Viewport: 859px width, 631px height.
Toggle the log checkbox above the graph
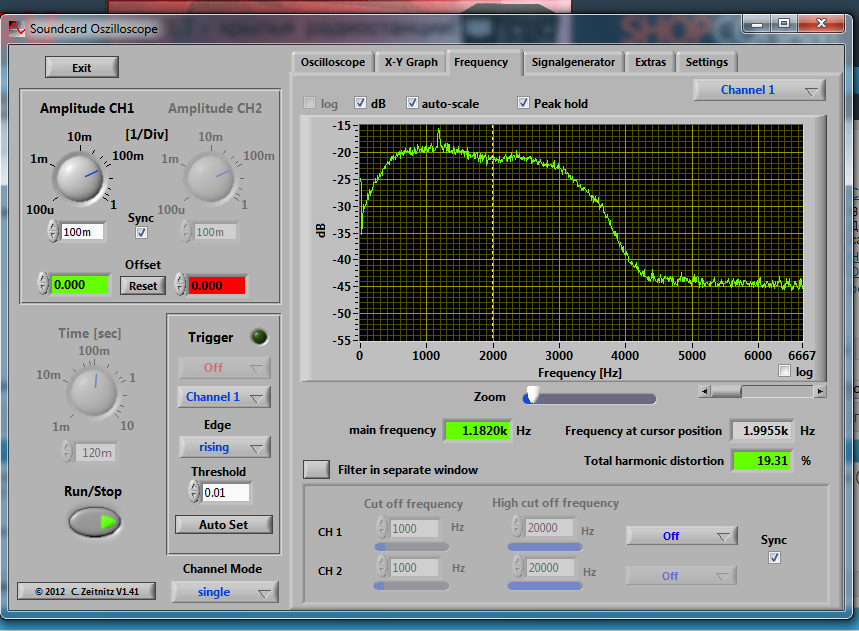(x=310, y=103)
